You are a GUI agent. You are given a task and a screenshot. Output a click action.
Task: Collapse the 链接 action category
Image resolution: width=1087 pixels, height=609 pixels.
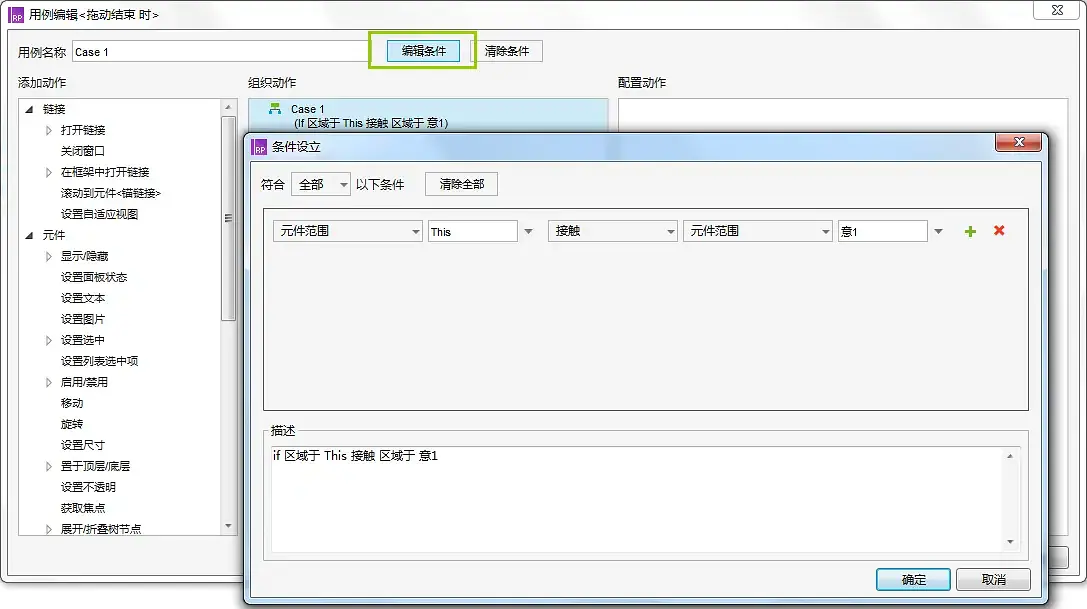coord(31,109)
